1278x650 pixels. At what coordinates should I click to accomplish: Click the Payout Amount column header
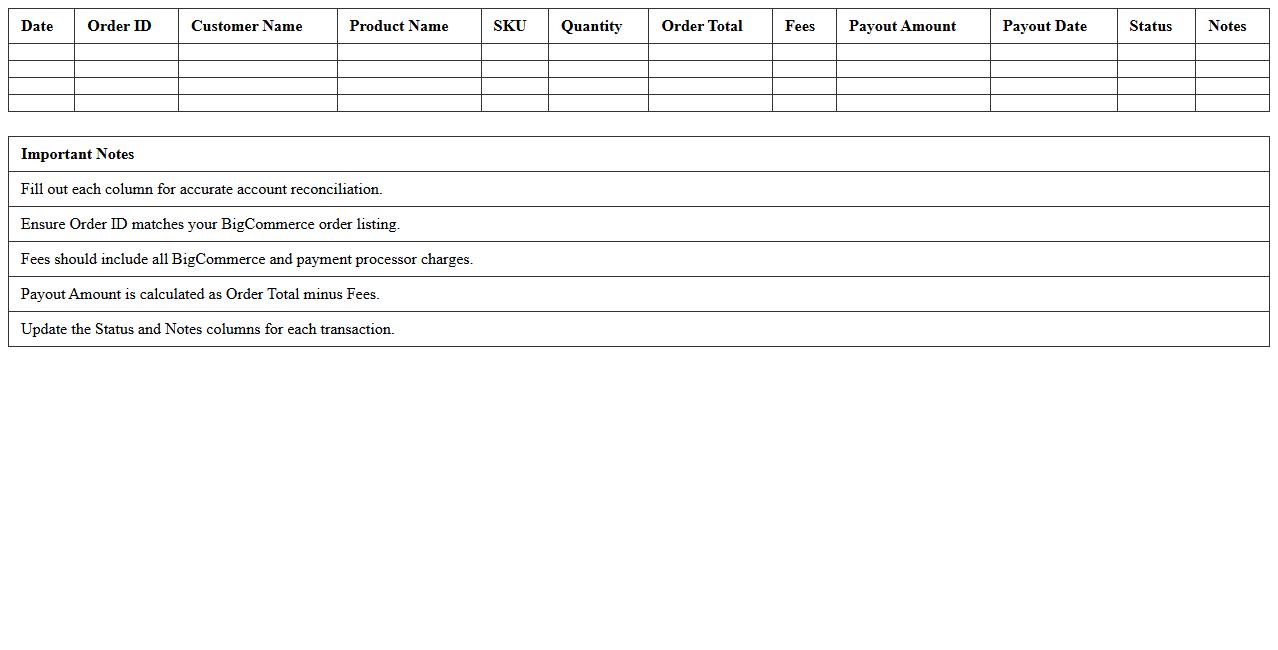(902, 26)
